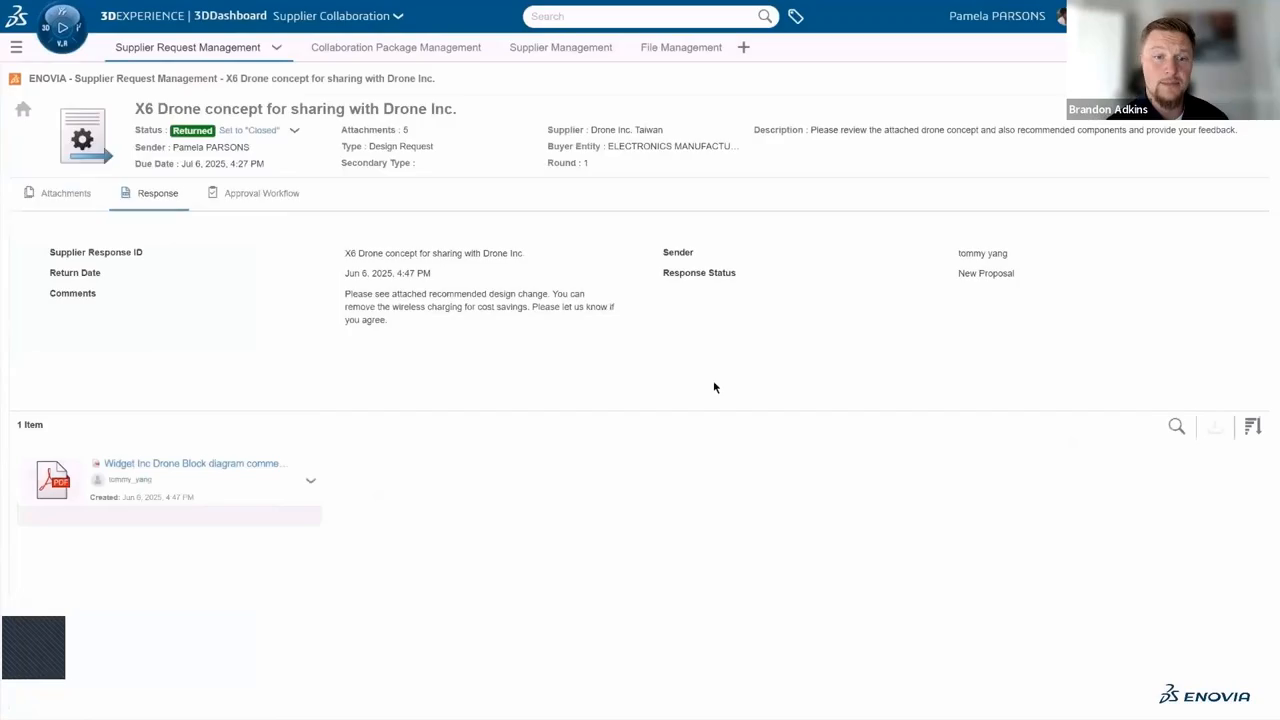Image resolution: width=1280 pixels, height=720 pixels.
Task: Click the Round : 1 text
Action: tap(568, 162)
